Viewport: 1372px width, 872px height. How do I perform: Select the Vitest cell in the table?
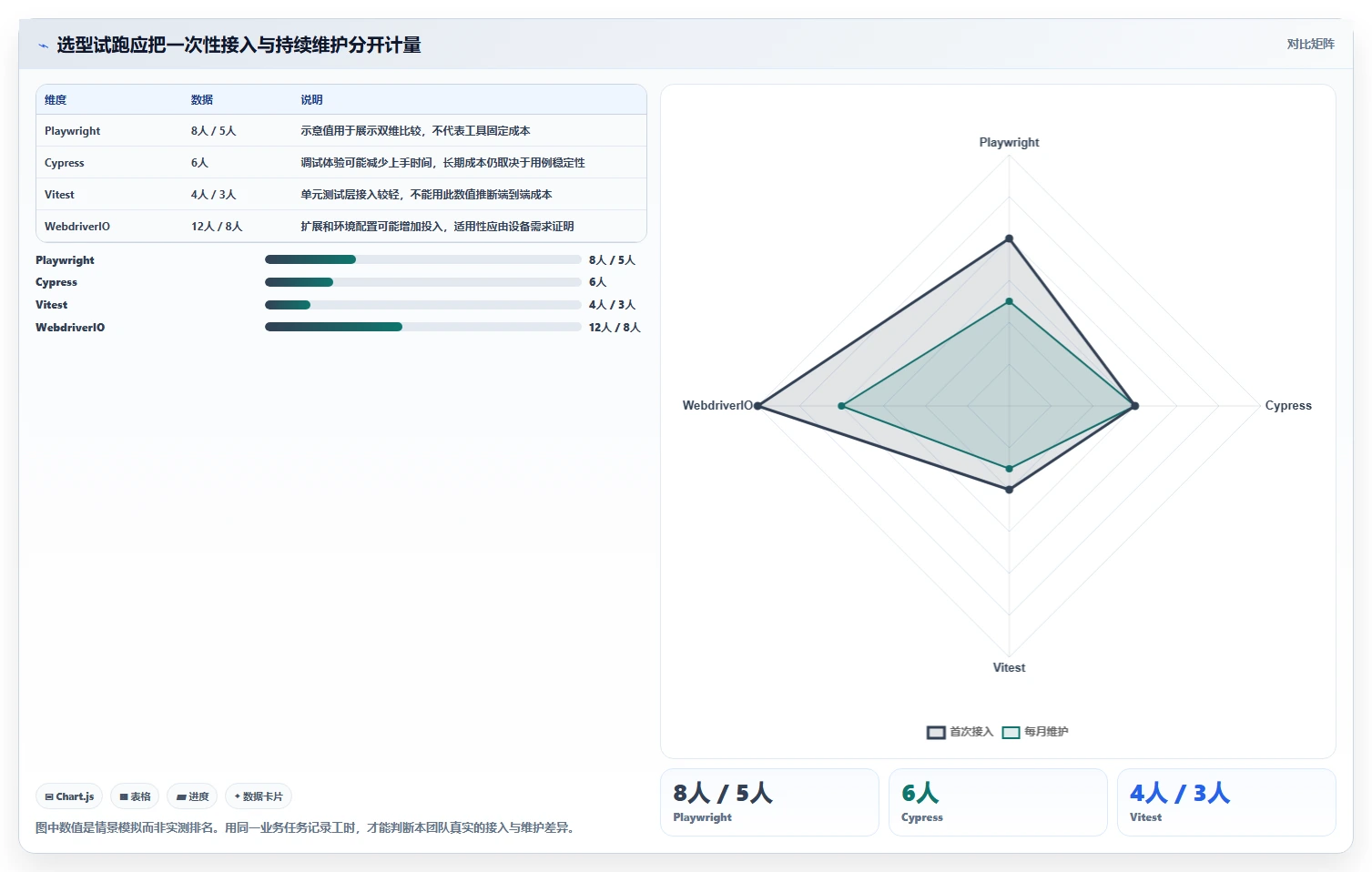(59, 195)
